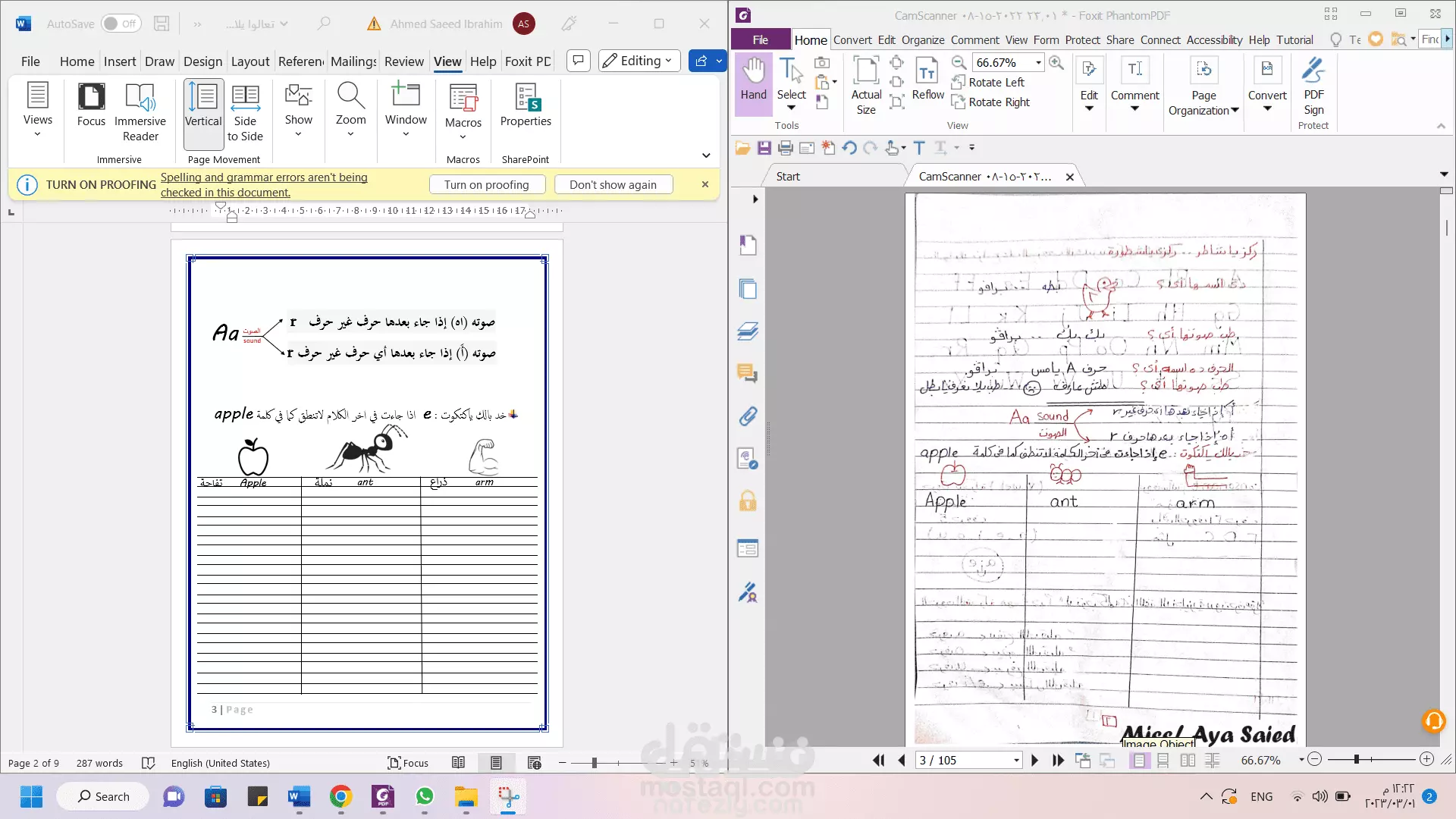
Task: Click the Actual Size button in Foxit
Action: point(866,85)
